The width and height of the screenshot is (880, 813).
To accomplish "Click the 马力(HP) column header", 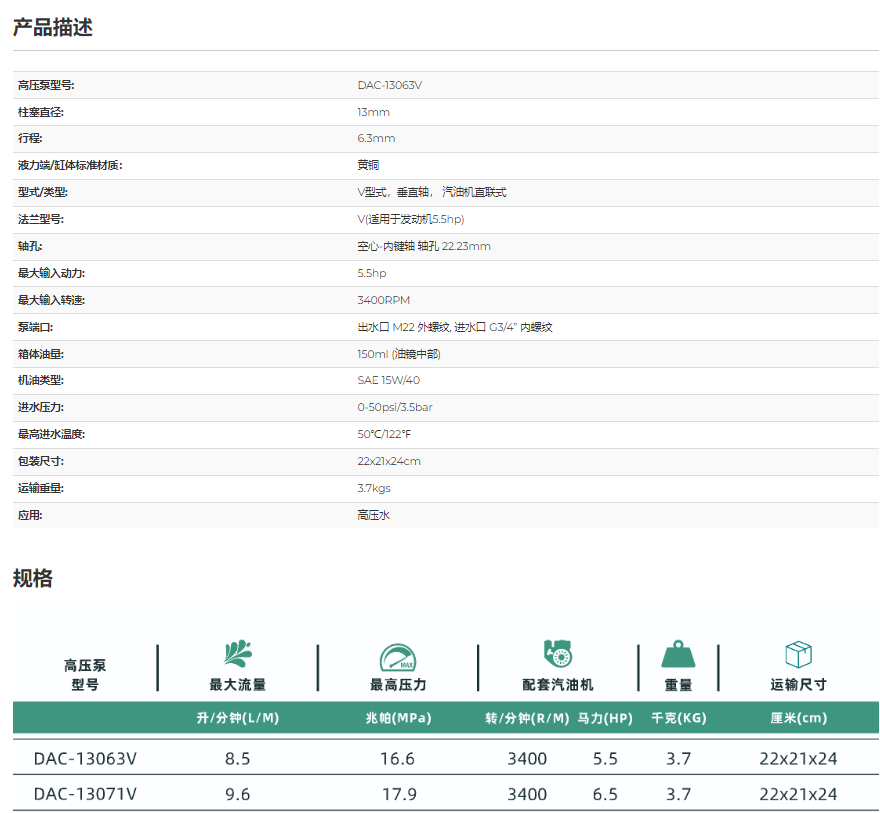I will [605, 719].
